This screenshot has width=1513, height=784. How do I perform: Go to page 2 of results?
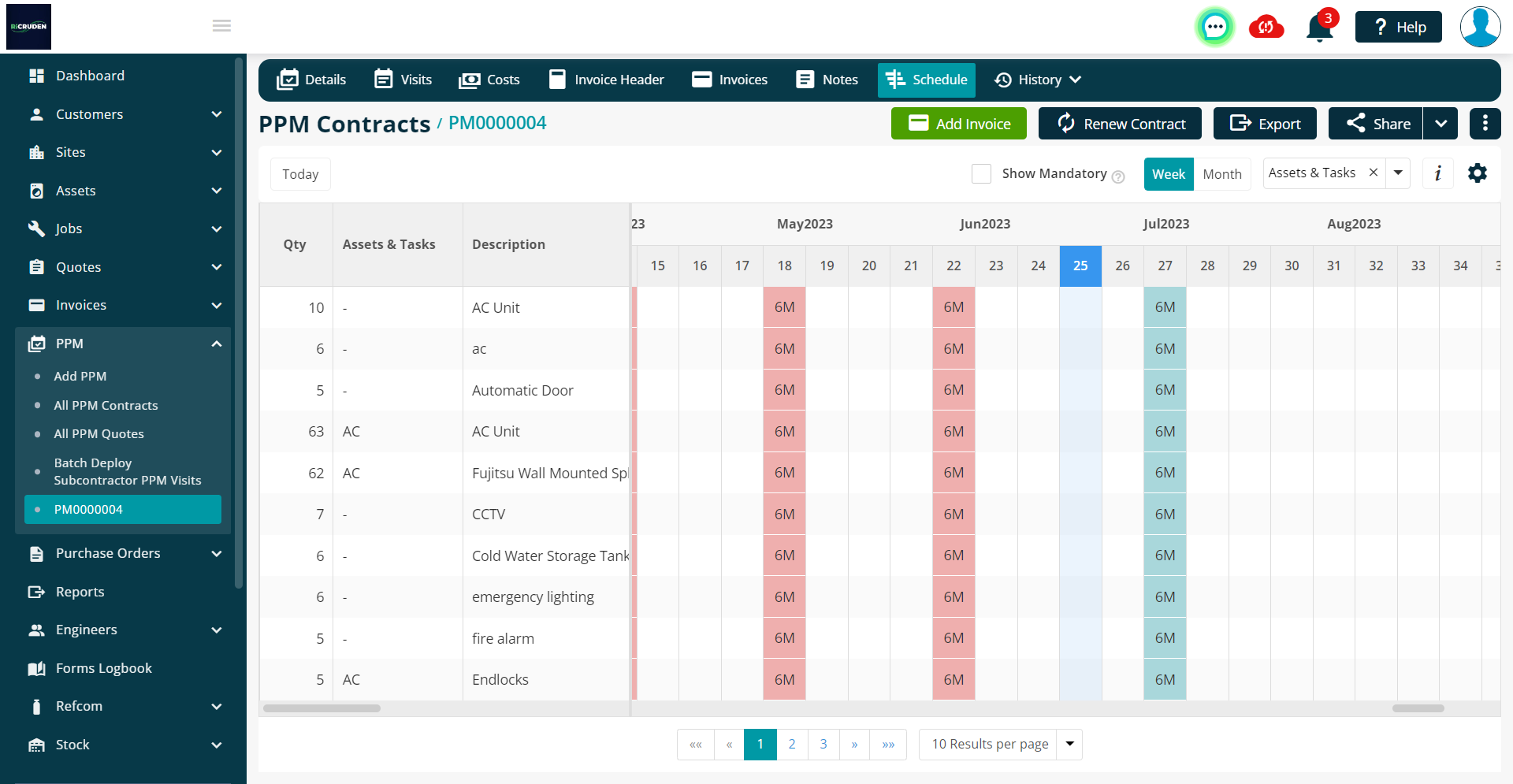point(792,744)
